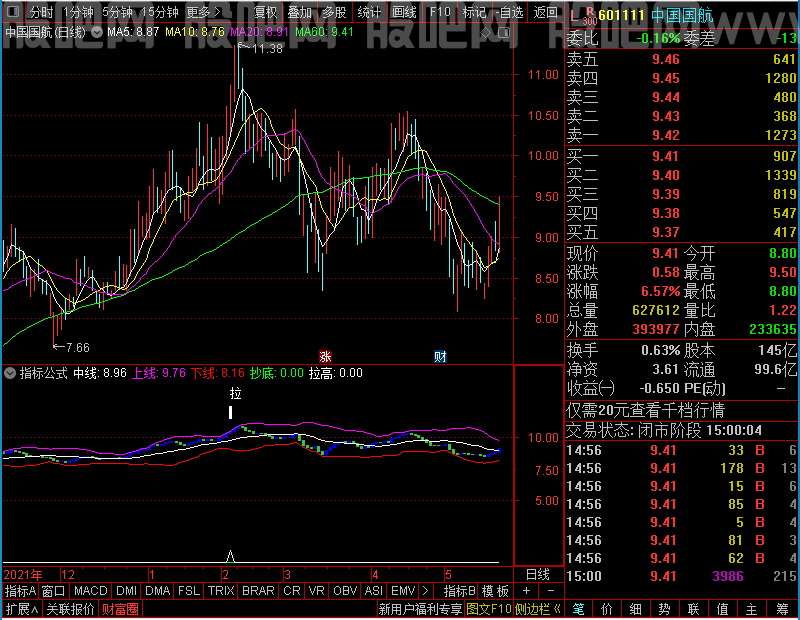Collapse 侧边栏 sidebar
800x620 pixels.
tap(537, 609)
